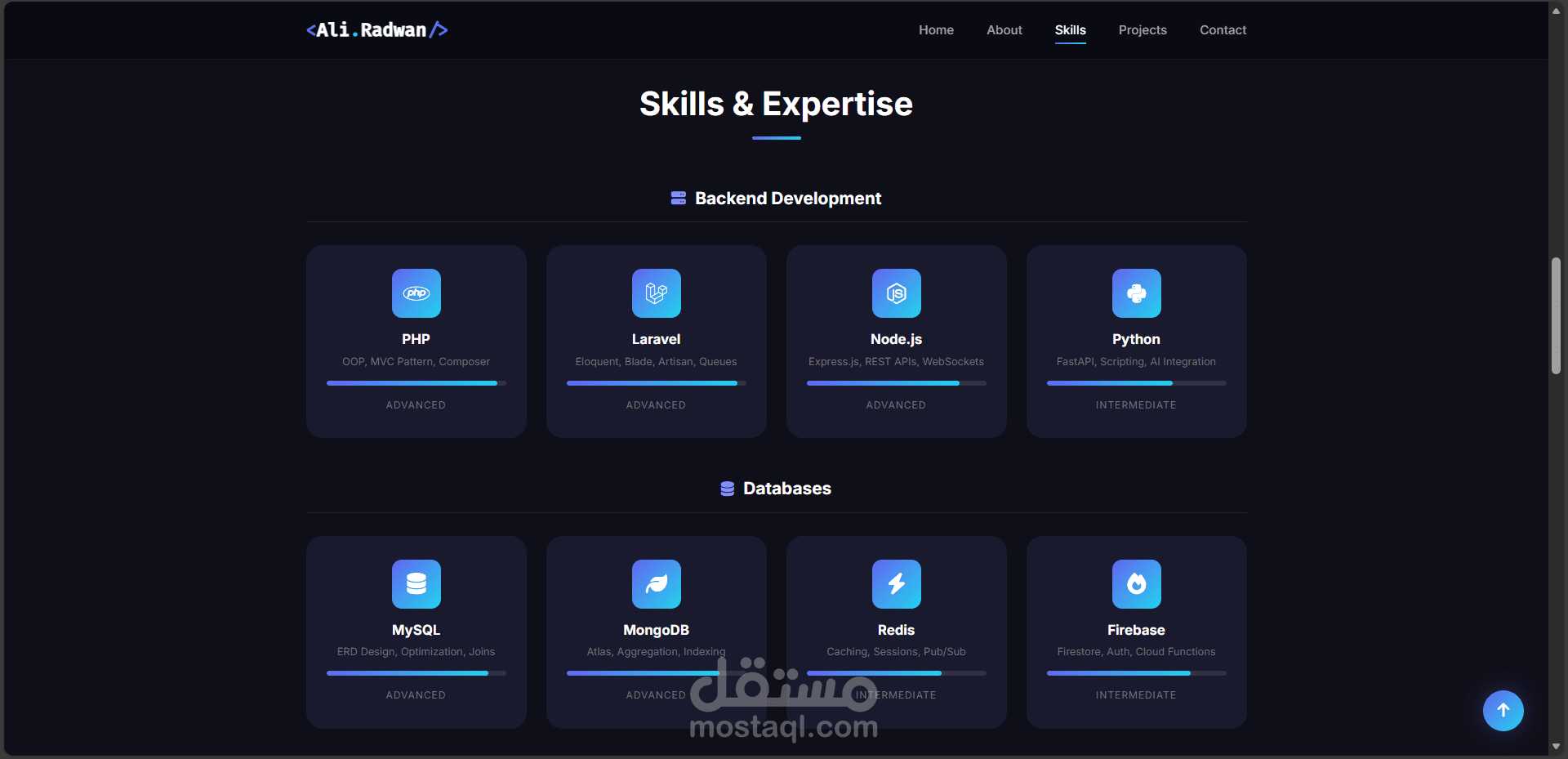This screenshot has width=1568, height=759.
Task: Click the Python proficiency progress bar
Action: [1136, 383]
